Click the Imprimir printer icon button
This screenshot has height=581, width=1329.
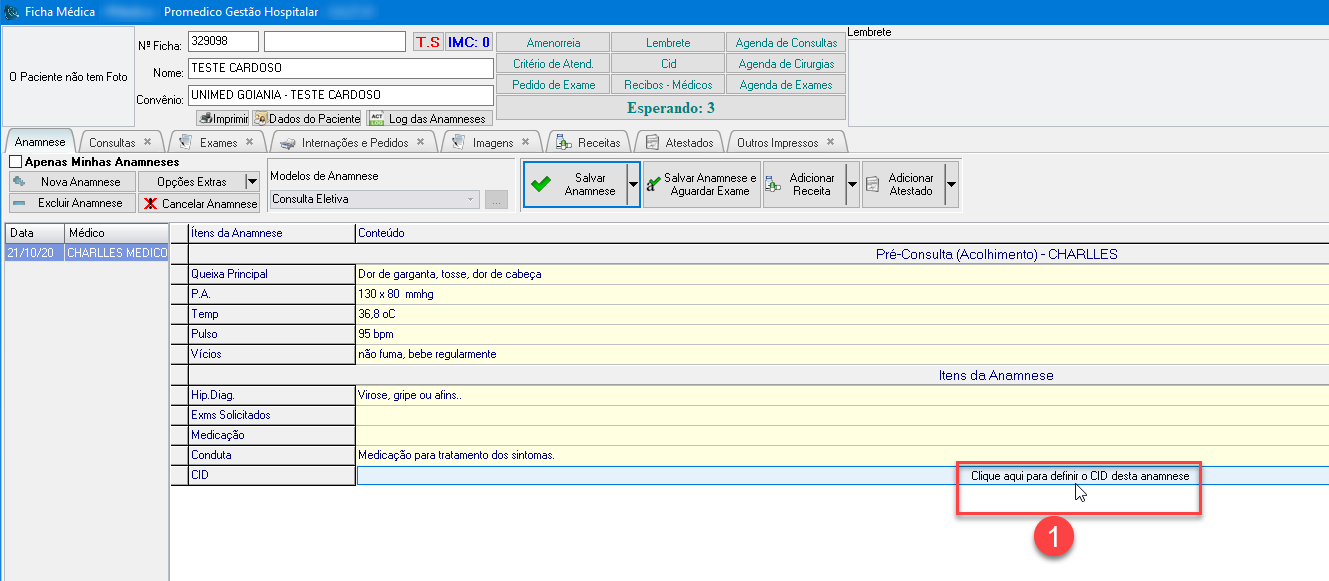(x=222, y=118)
